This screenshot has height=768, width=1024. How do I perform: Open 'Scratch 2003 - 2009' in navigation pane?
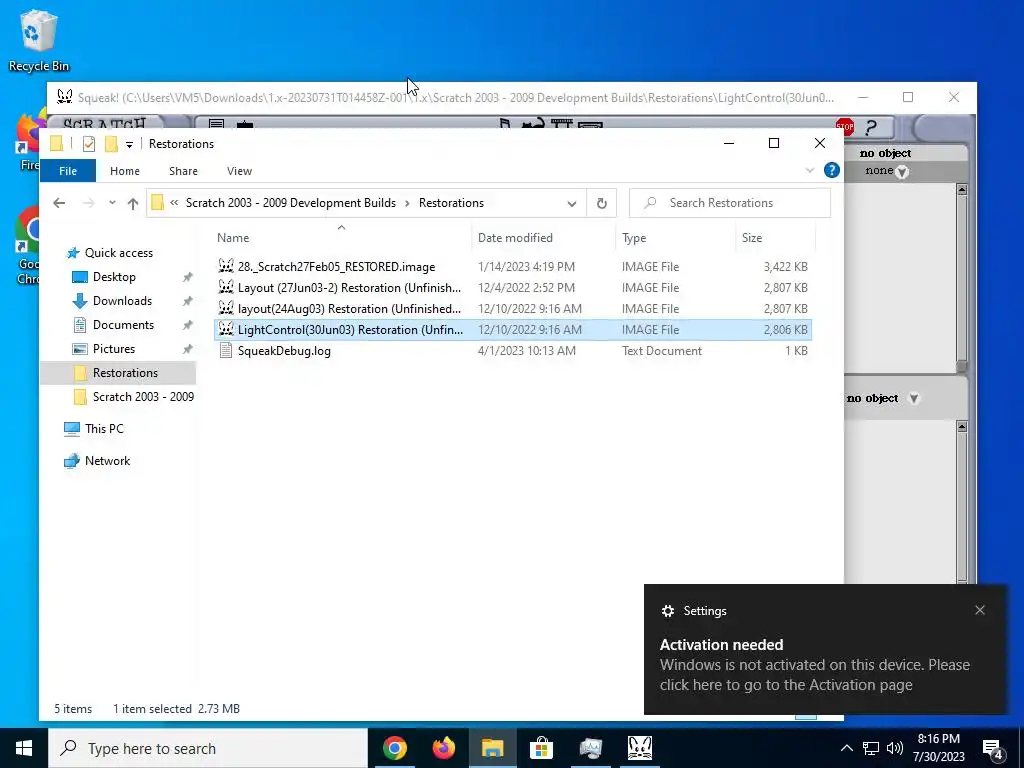[143, 397]
